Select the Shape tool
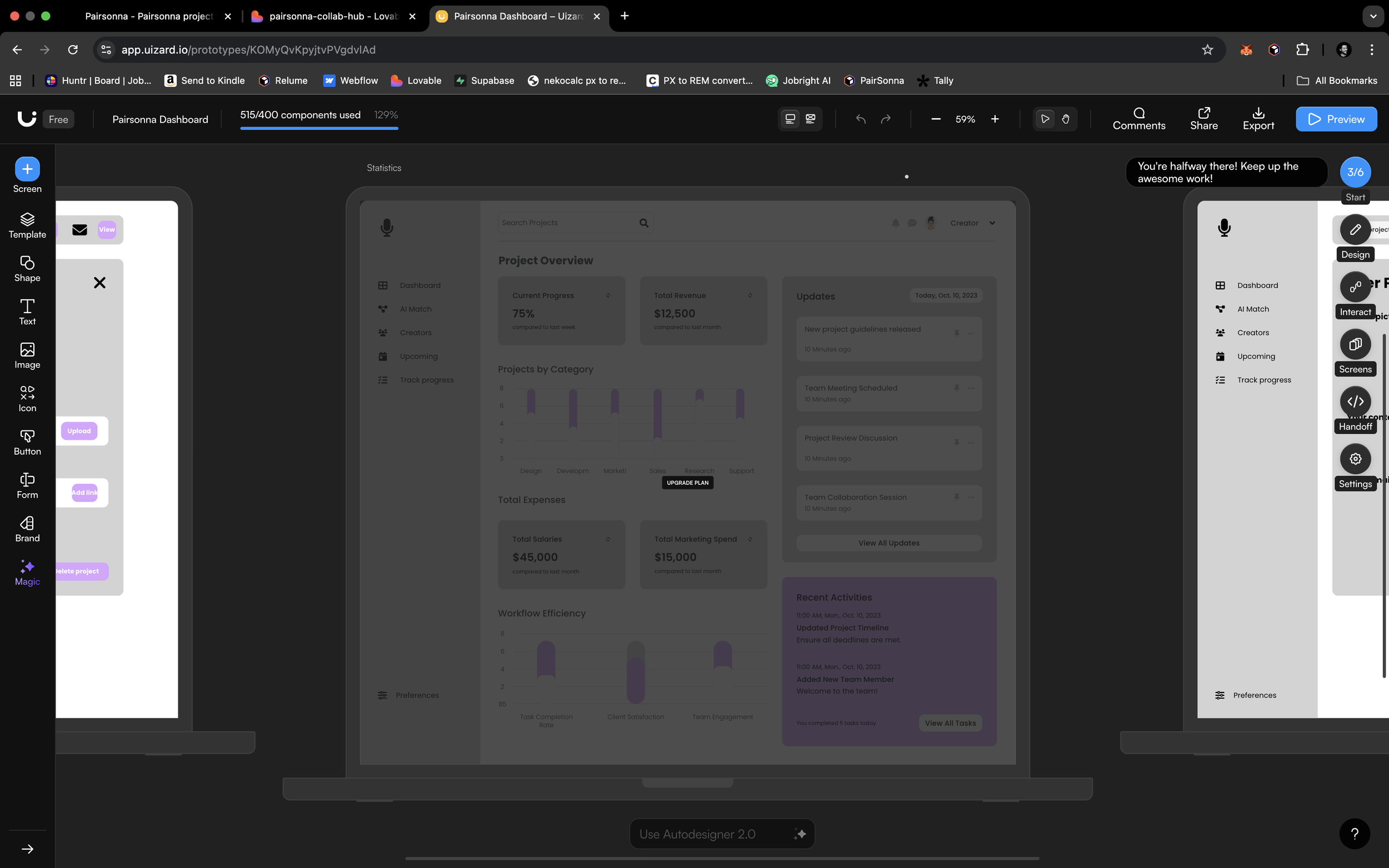The image size is (1389, 868). [27, 269]
